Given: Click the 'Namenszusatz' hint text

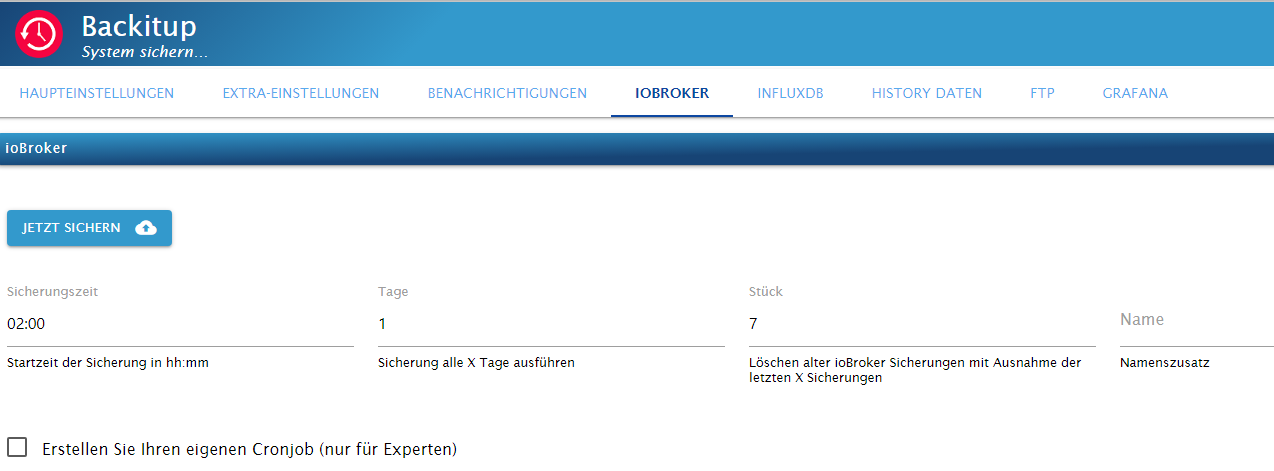Looking at the screenshot, I should click(1165, 363).
